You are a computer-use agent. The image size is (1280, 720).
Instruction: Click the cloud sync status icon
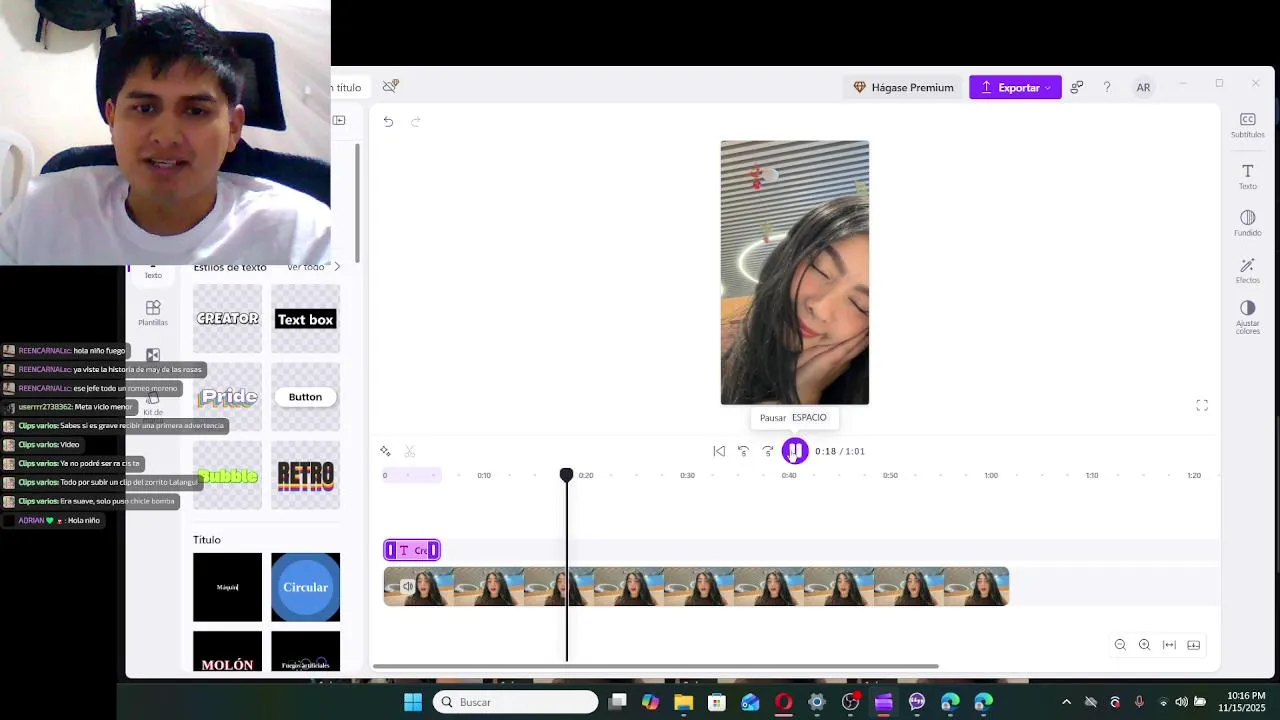(391, 87)
